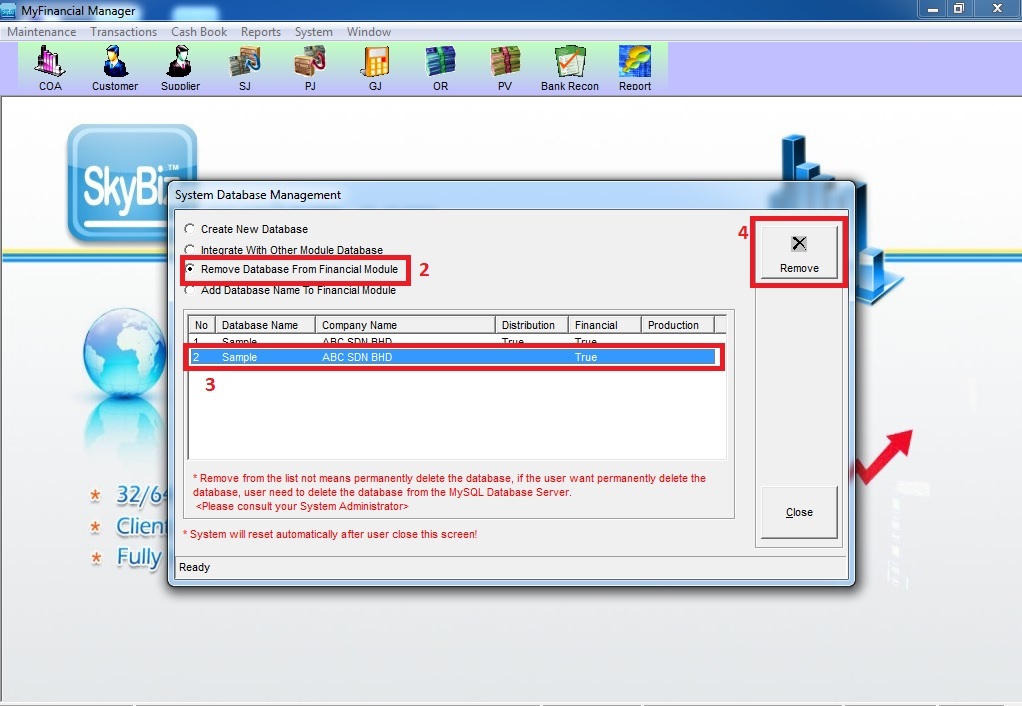The height and width of the screenshot is (706, 1022).
Task: Click the Report toolbar icon
Action: tap(635, 66)
